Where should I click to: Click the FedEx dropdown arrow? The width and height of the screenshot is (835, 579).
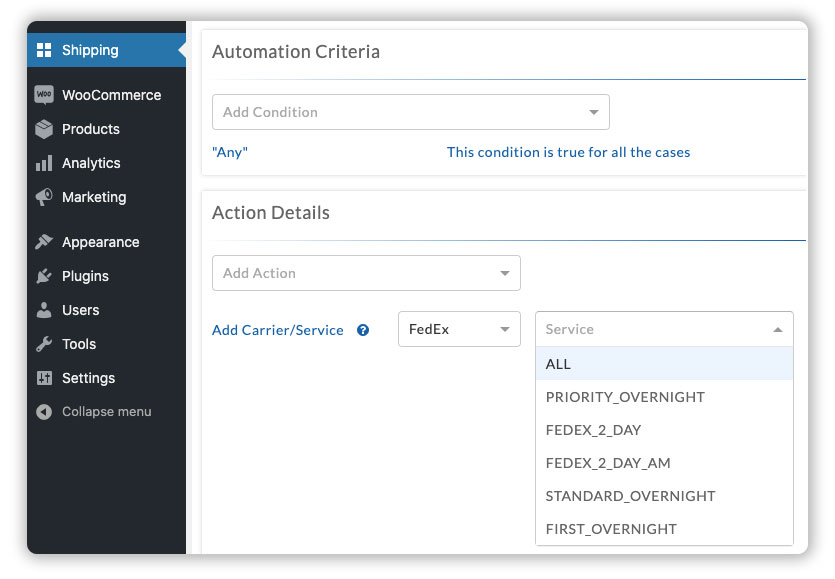point(504,330)
